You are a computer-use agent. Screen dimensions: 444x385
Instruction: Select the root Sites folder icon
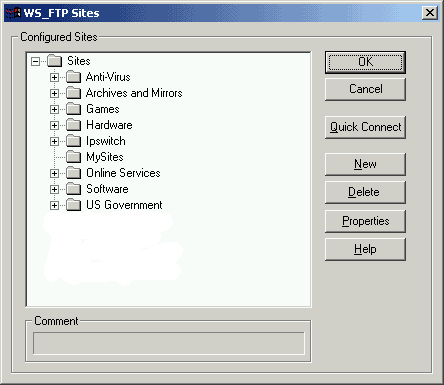coord(55,61)
